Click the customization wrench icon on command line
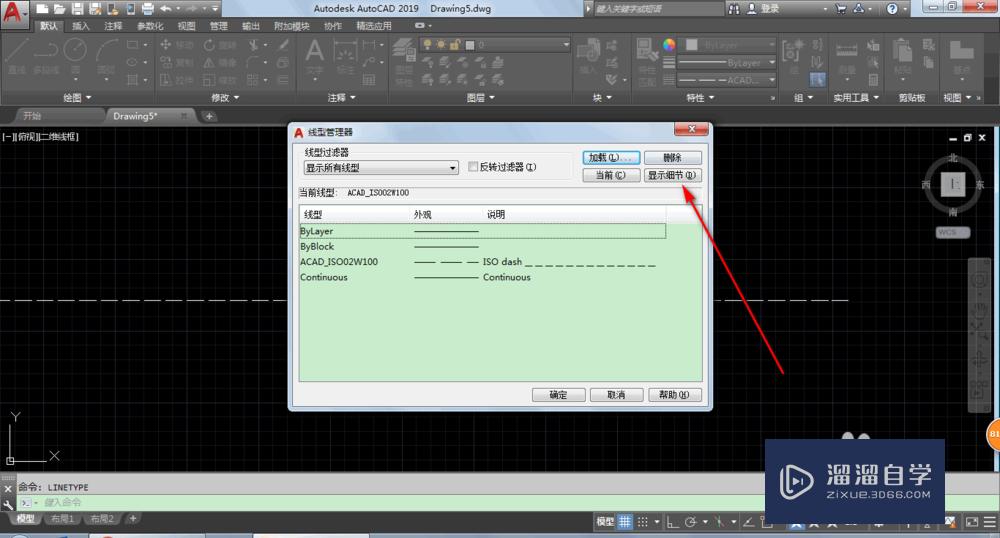This screenshot has height=538, width=1000. [x=8, y=504]
